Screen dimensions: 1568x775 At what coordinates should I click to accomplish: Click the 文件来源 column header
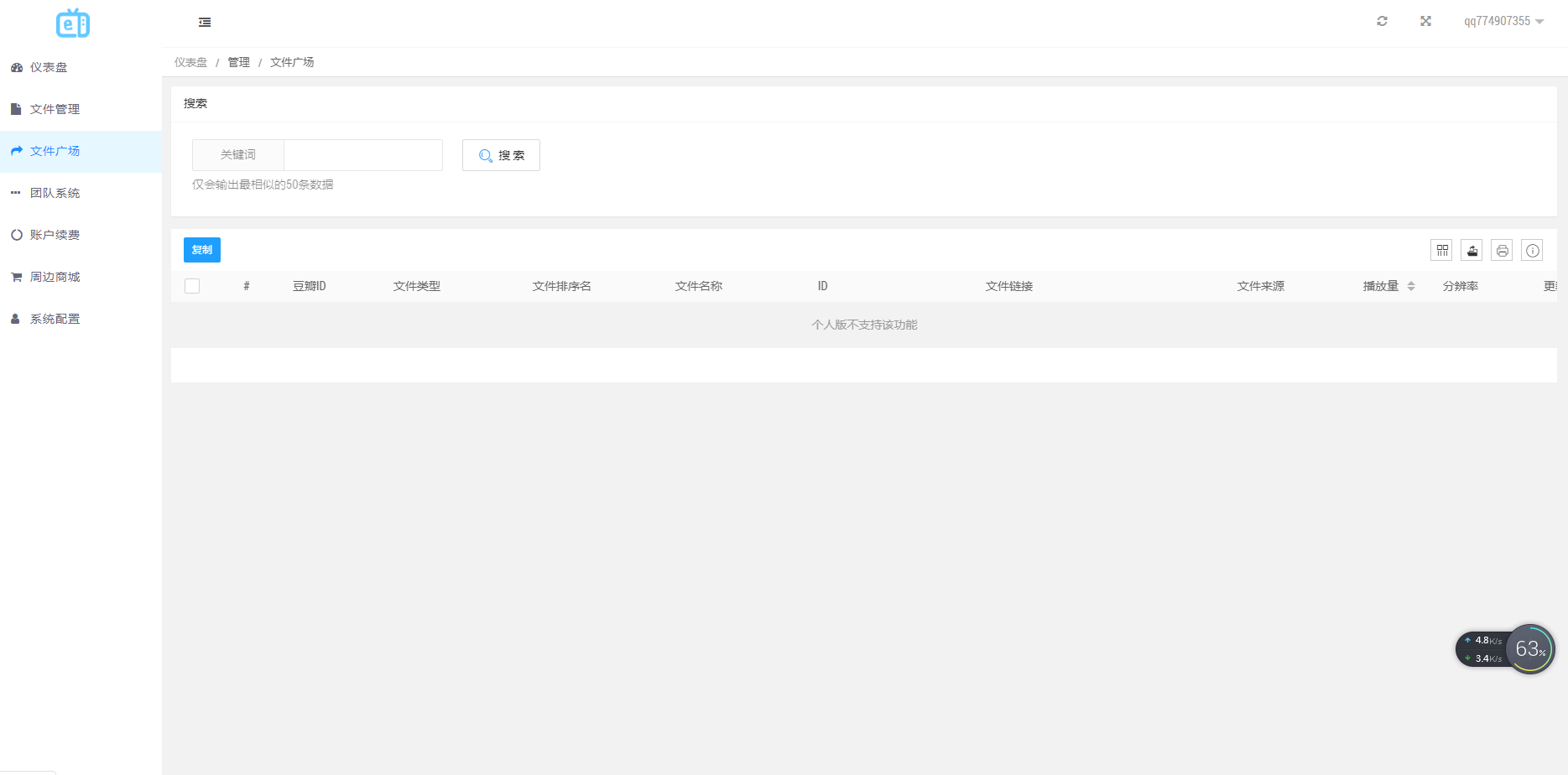(1261, 286)
